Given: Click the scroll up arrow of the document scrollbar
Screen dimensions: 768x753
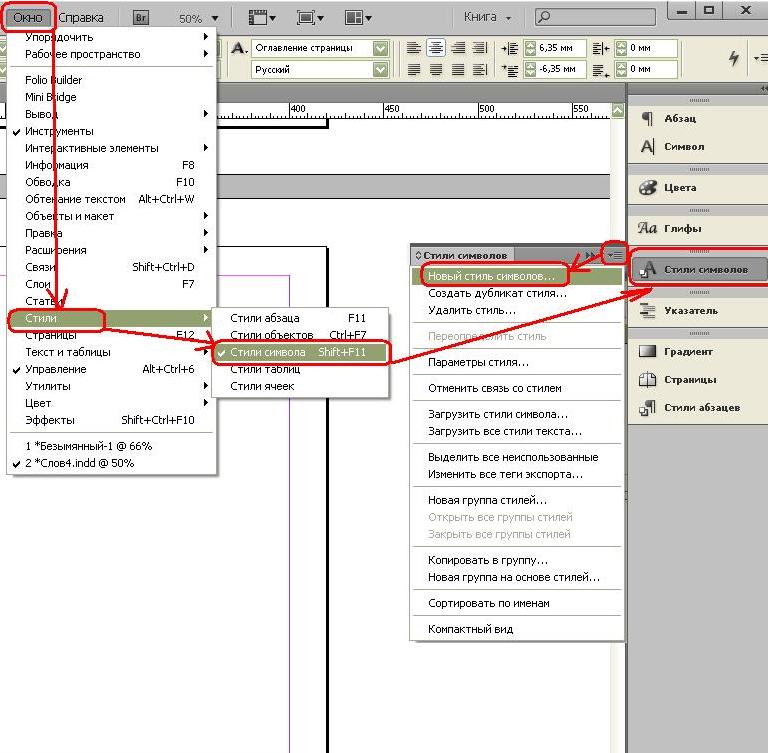Looking at the screenshot, I should (x=618, y=111).
